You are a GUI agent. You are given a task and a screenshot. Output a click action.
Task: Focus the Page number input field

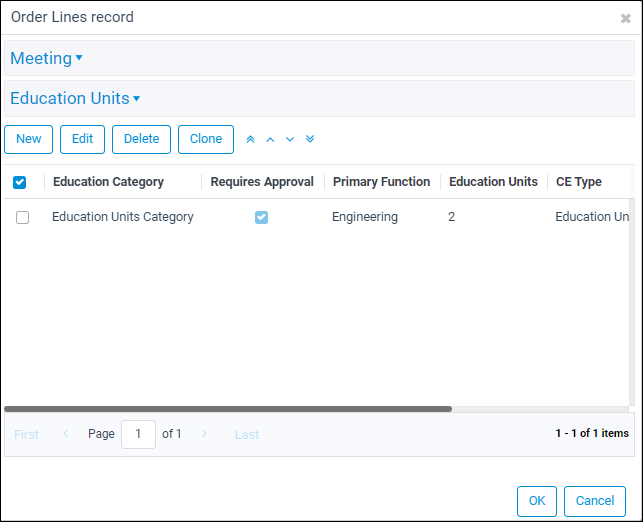tap(138, 434)
